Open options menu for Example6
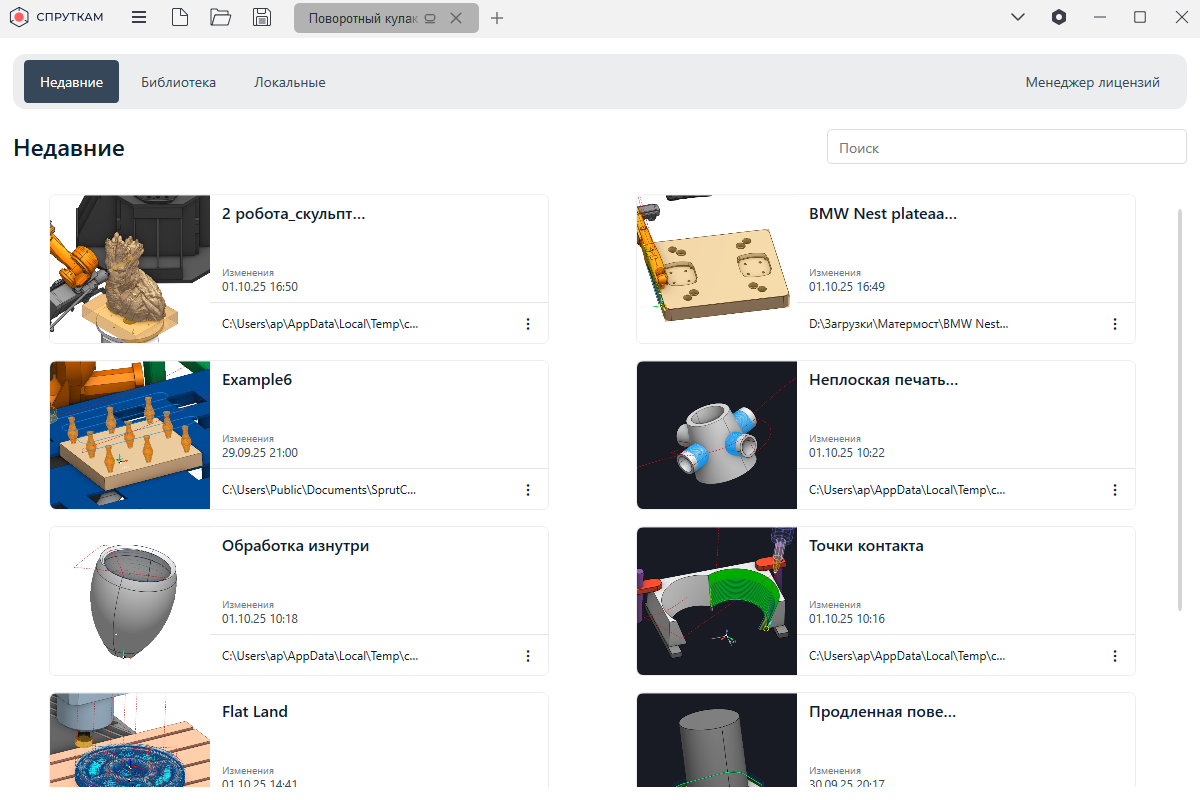The height and width of the screenshot is (800, 1200). tap(528, 490)
